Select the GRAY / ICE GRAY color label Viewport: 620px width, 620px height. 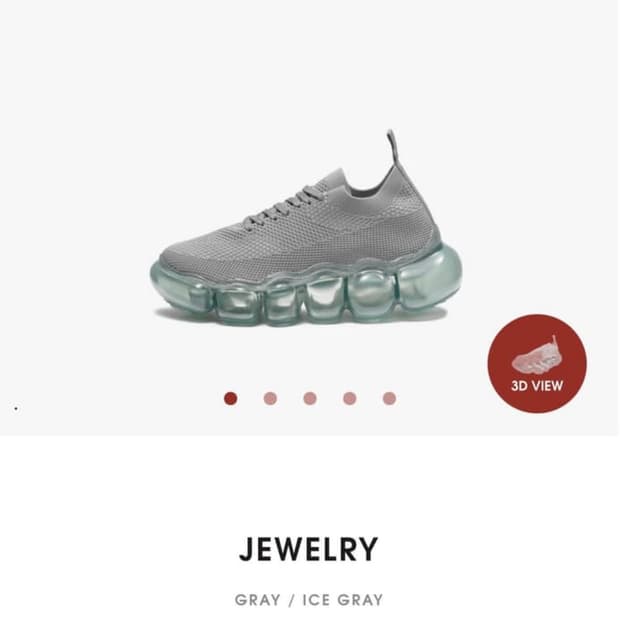tap(309, 600)
